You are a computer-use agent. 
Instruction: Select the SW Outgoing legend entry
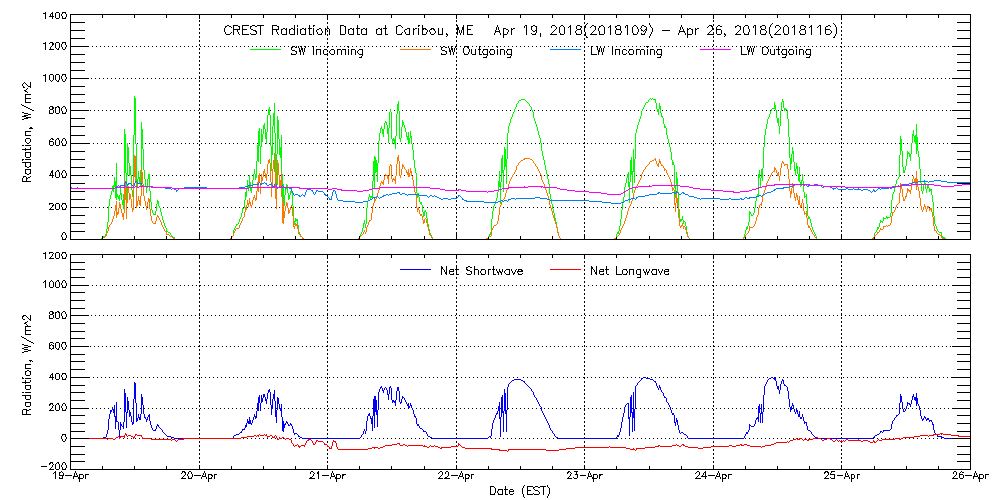click(477, 52)
